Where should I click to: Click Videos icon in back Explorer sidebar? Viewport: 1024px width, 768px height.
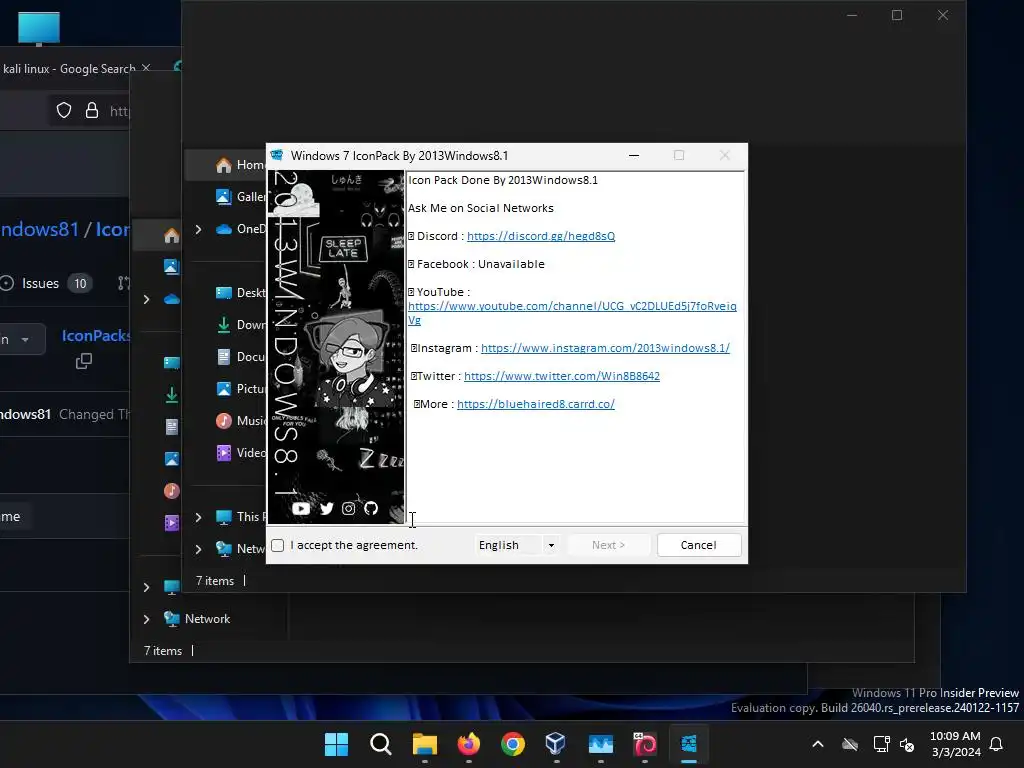(x=172, y=522)
